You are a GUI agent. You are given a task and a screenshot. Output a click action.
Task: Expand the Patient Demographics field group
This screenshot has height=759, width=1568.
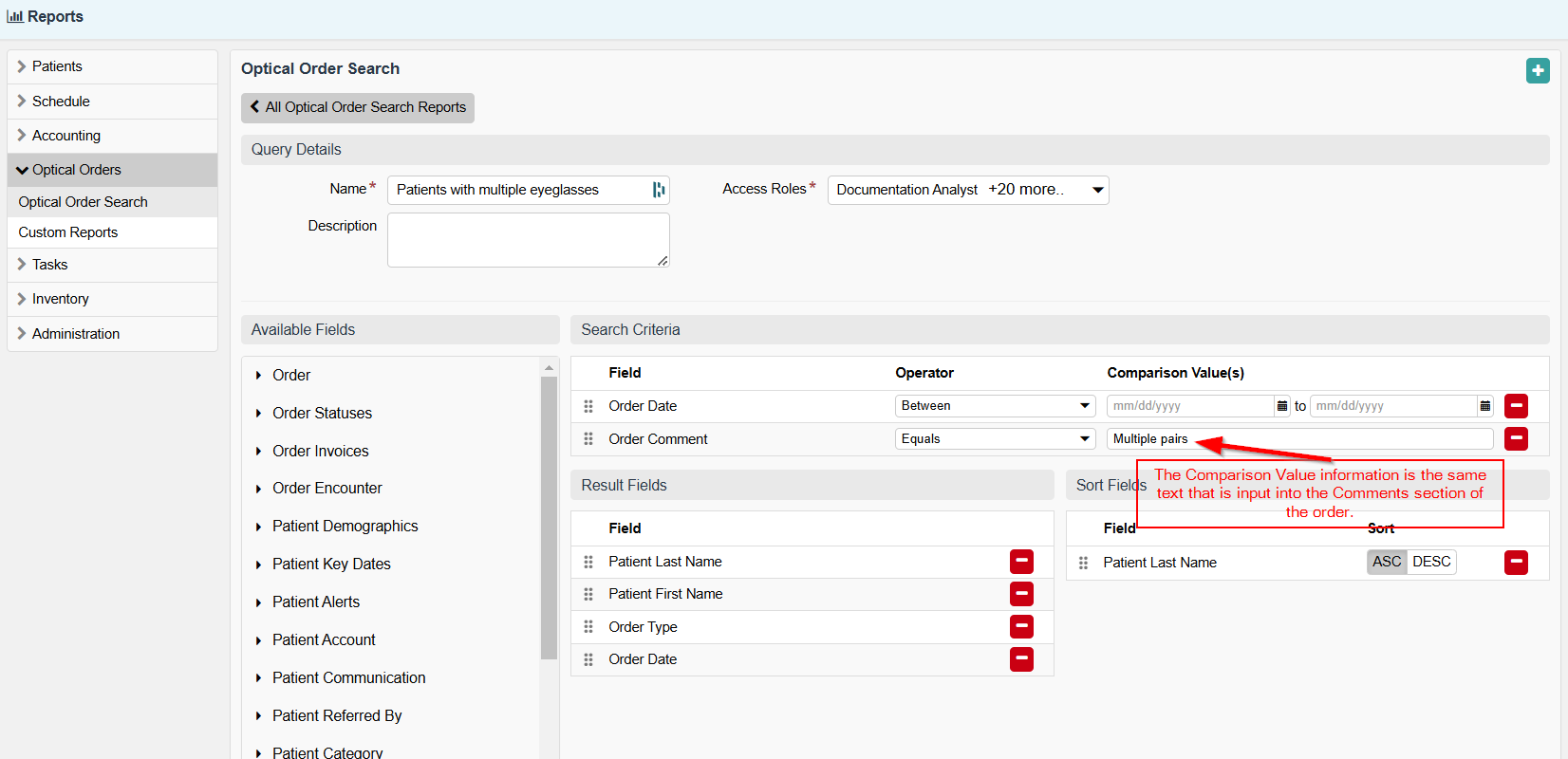(345, 527)
